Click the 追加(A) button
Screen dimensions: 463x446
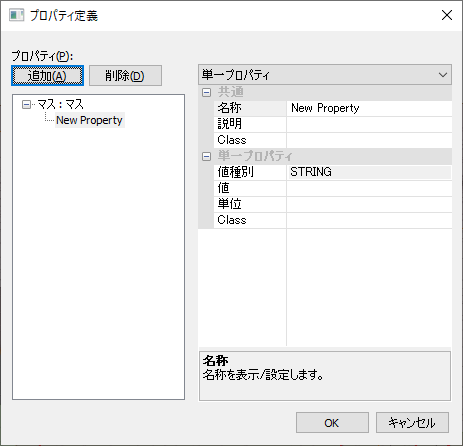(x=47, y=76)
